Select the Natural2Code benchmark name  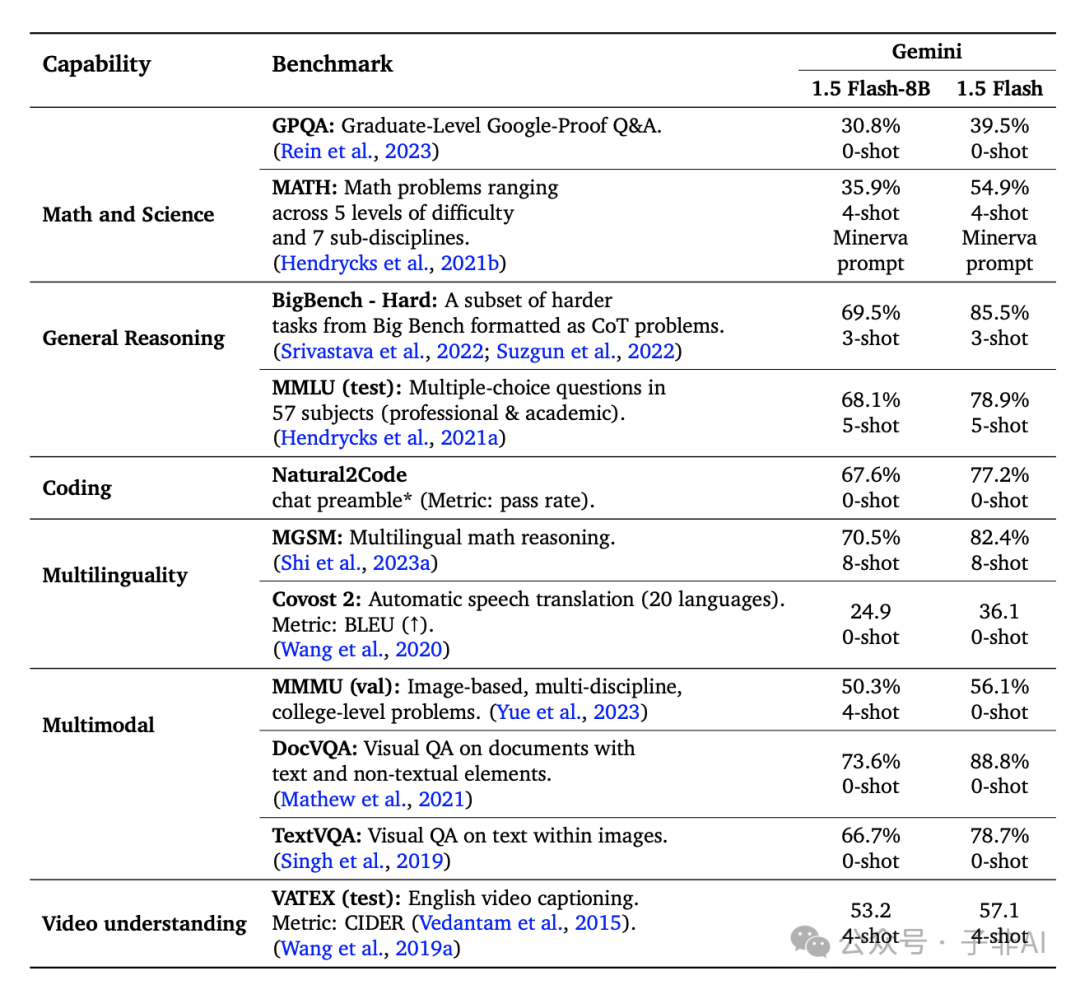click(339, 474)
